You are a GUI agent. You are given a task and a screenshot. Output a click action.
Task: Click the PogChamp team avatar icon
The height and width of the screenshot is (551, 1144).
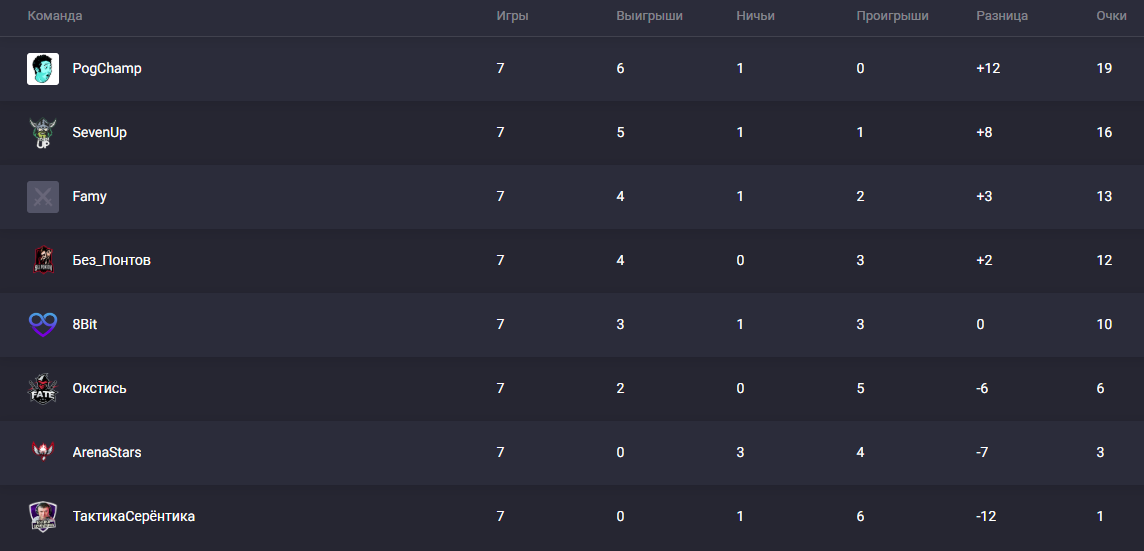43,69
